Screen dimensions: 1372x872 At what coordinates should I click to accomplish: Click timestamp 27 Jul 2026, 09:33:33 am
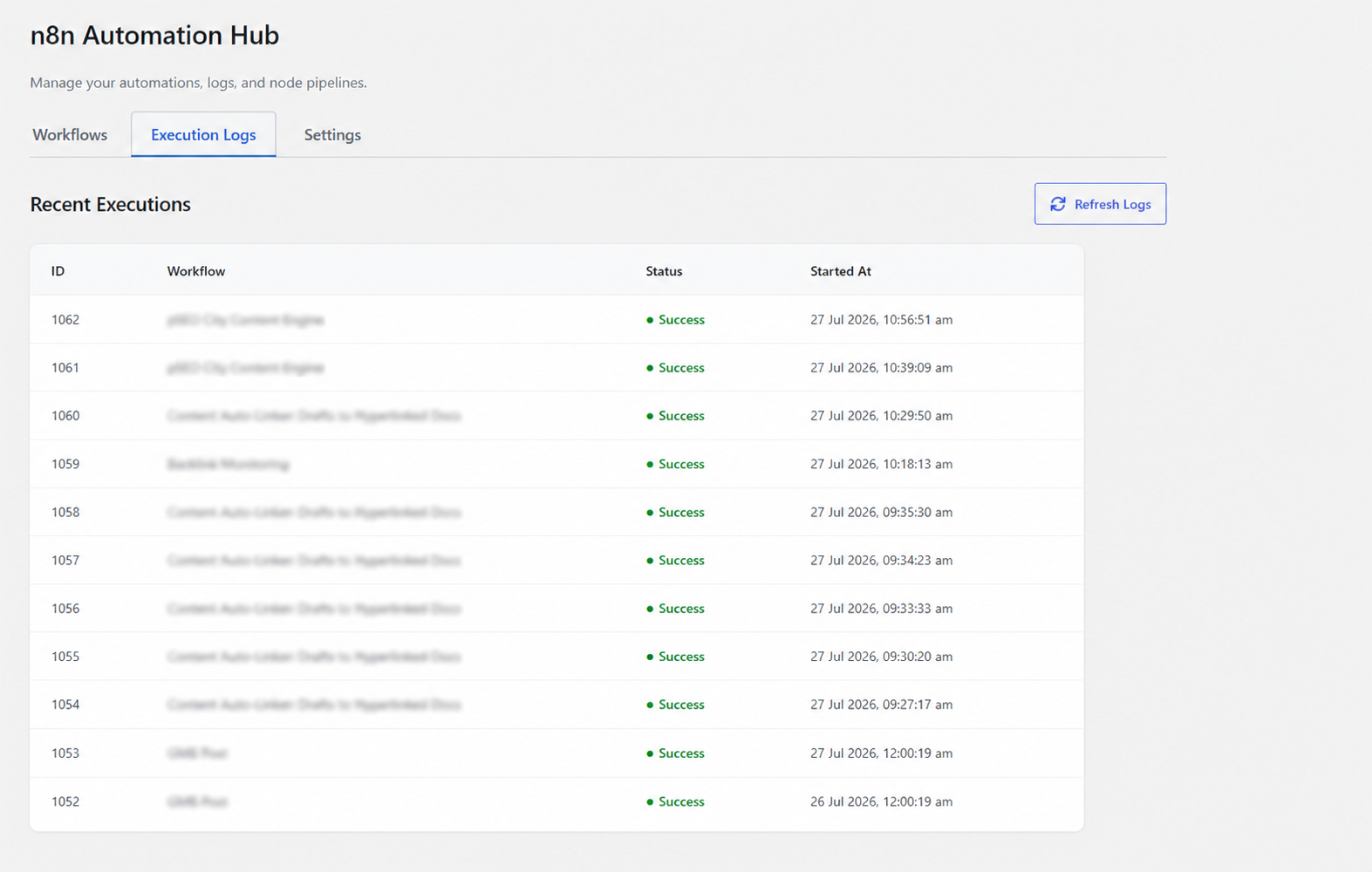pyautogui.click(x=881, y=609)
